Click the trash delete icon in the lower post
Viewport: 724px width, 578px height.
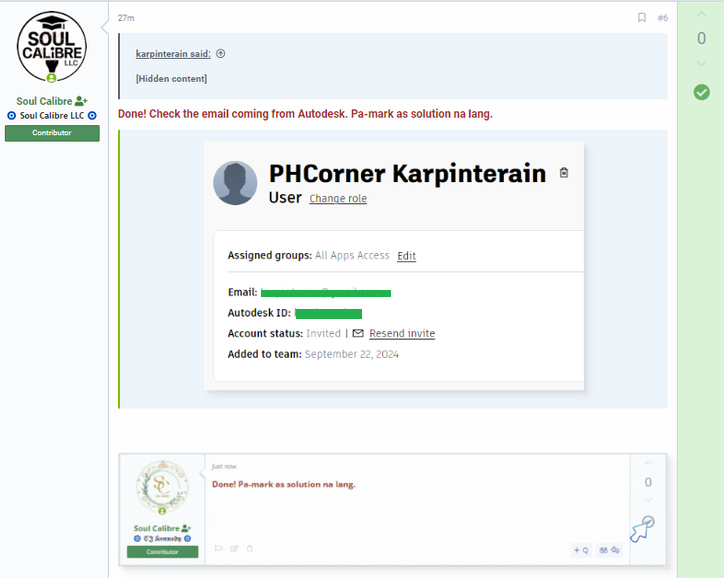(250, 548)
